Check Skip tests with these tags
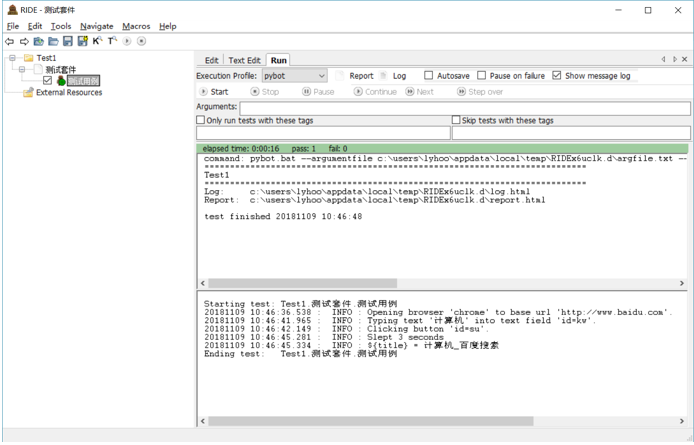The width and height of the screenshot is (694, 445). 456,120
